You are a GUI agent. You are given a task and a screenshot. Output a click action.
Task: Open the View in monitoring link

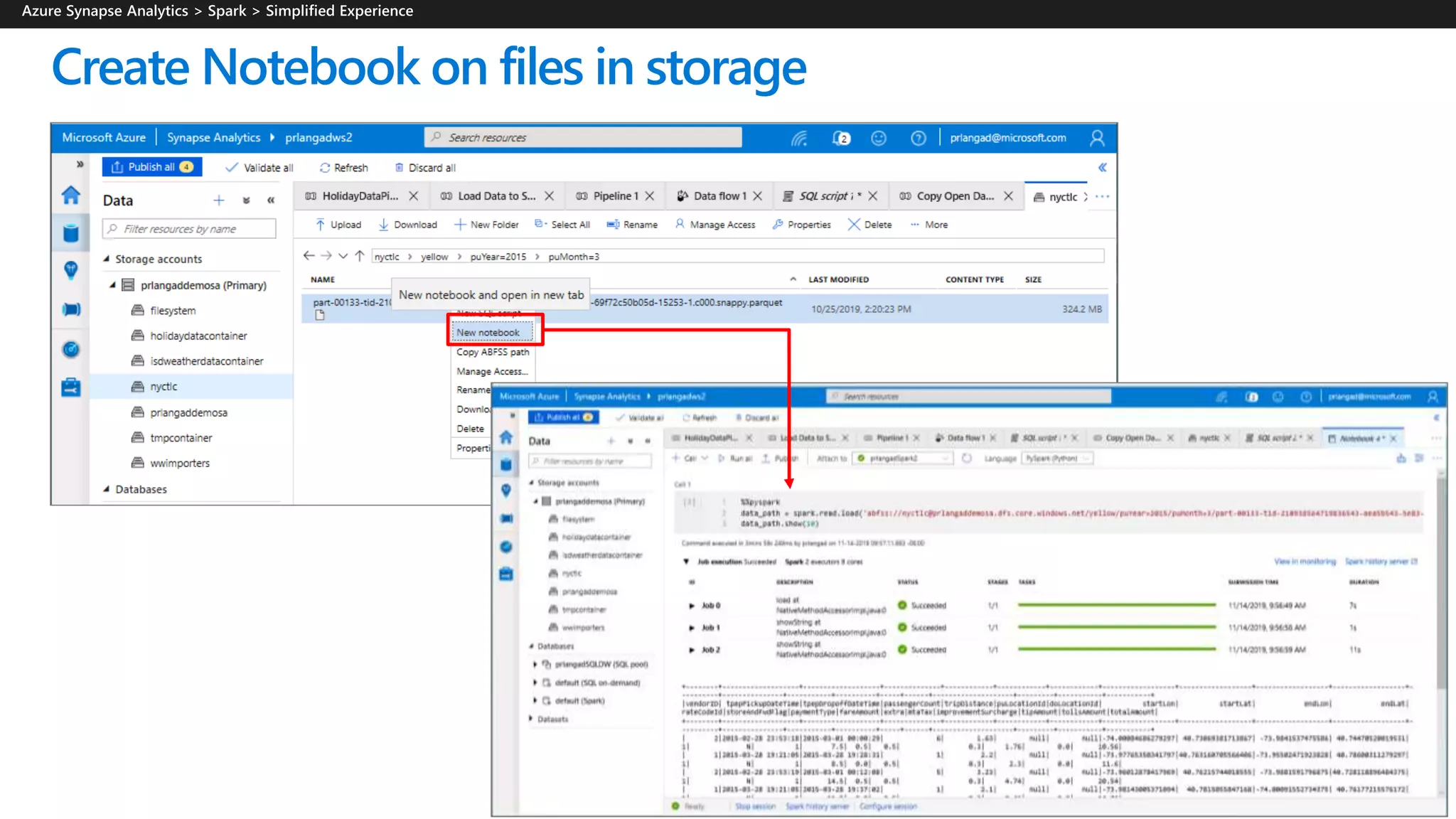pos(1305,562)
